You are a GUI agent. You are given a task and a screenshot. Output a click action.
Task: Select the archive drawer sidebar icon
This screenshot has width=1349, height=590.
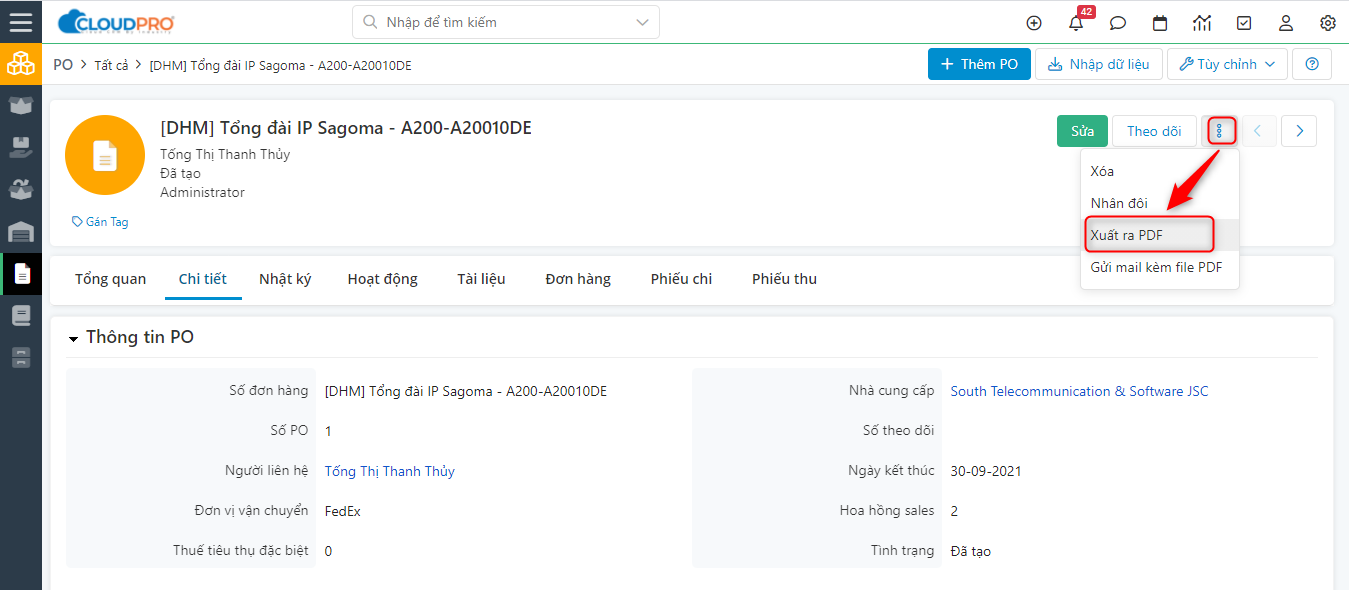pos(21,358)
